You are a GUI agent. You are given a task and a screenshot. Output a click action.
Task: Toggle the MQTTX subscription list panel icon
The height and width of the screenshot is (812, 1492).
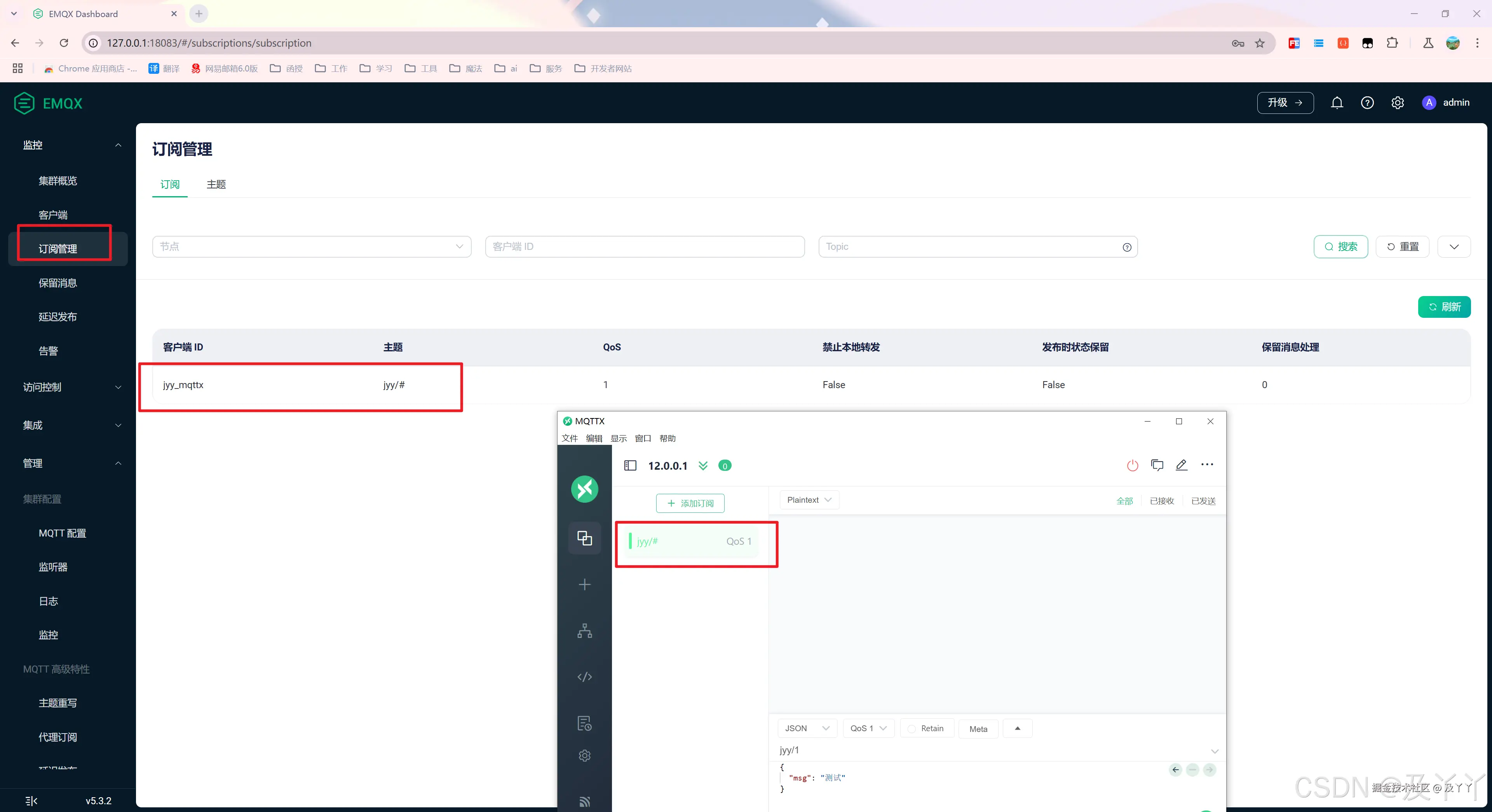tap(630, 466)
